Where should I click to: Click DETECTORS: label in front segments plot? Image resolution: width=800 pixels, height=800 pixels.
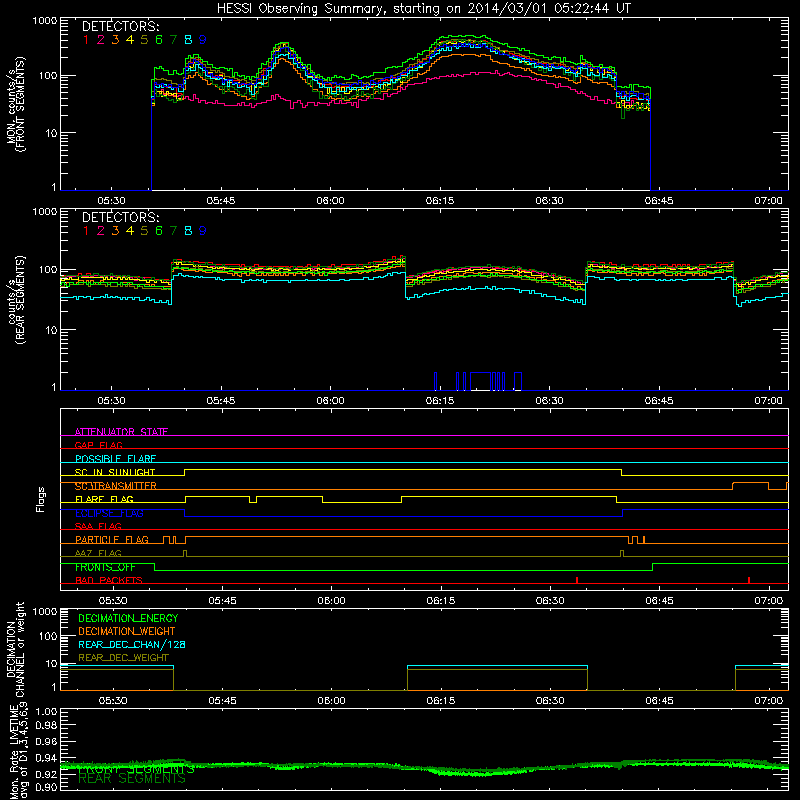[120, 26]
